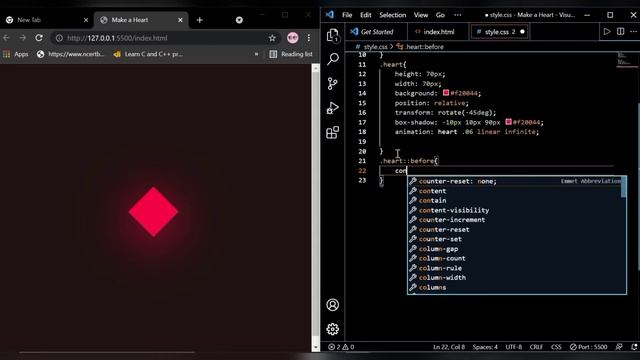Click the feedback icon in status bar
The width and height of the screenshot is (640, 360).
[619, 347]
